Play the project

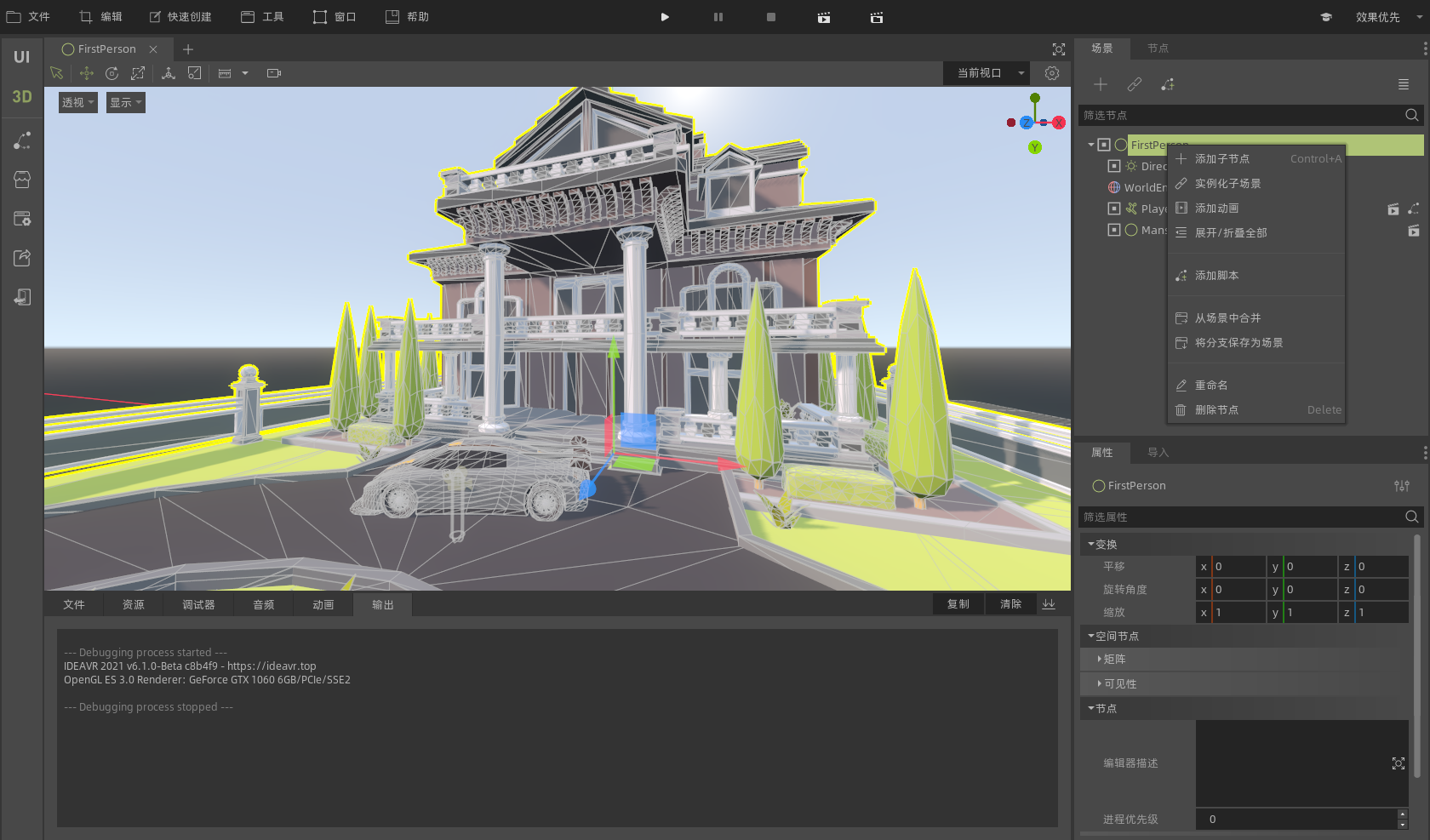click(x=665, y=17)
